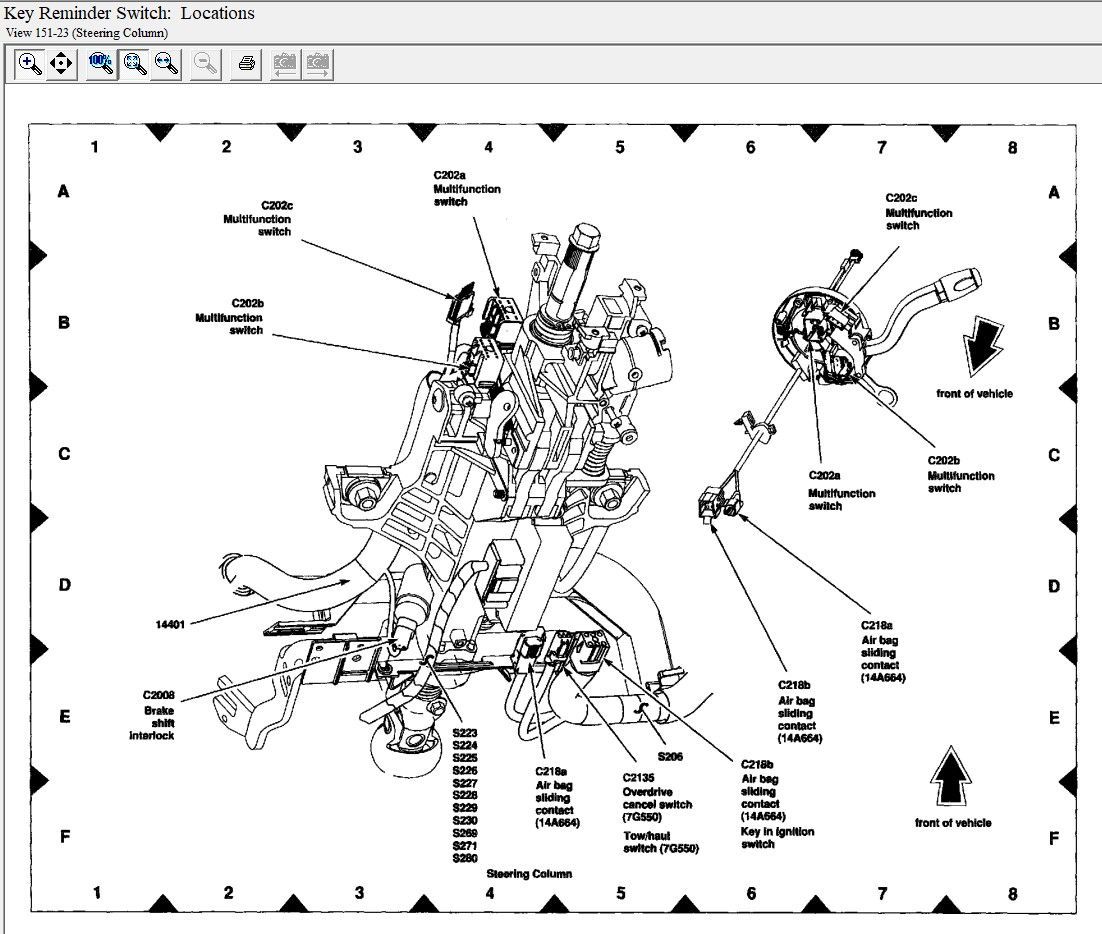The width and height of the screenshot is (1102, 934).
Task: Click the zoom out magnifier icon
Action: point(205,64)
